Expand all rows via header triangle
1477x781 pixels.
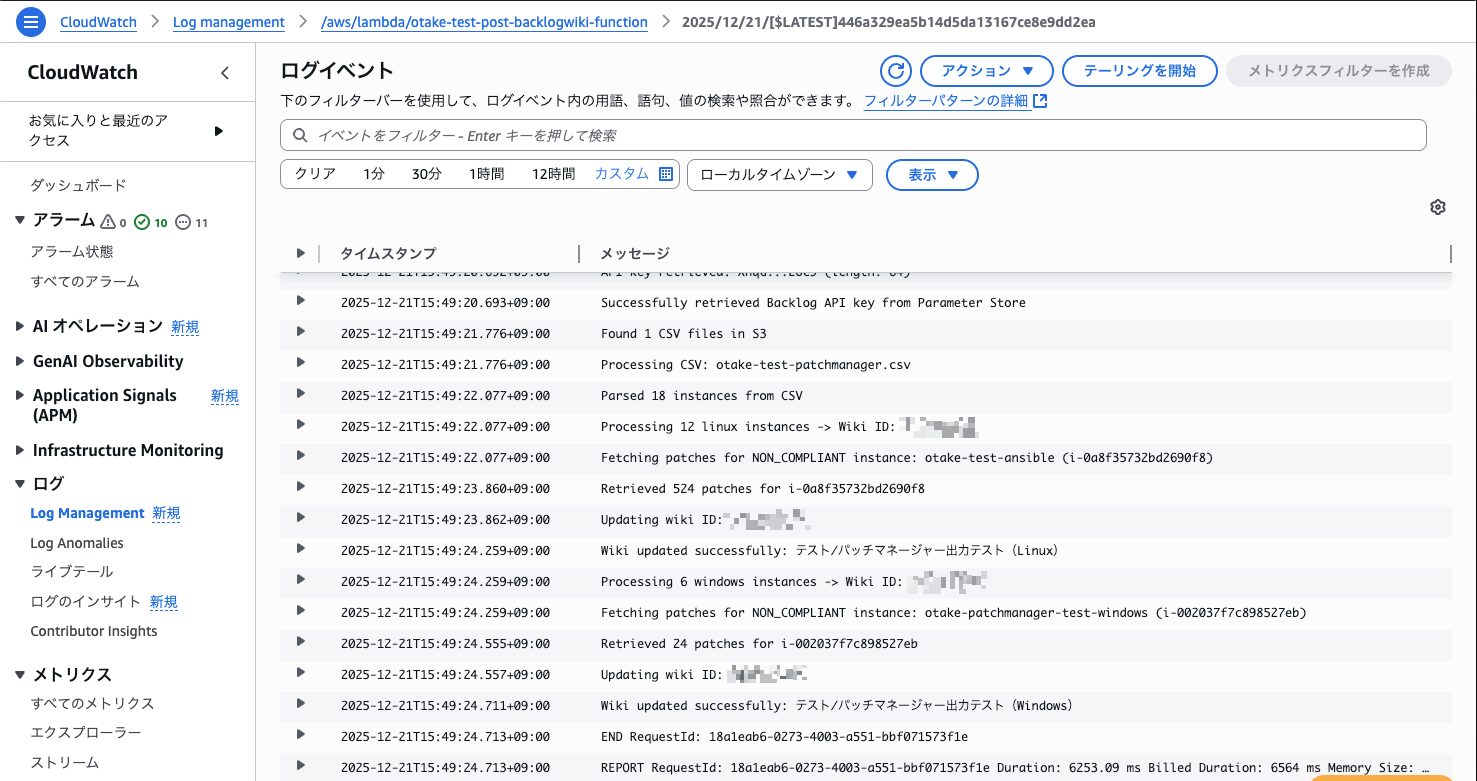(299, 253)
